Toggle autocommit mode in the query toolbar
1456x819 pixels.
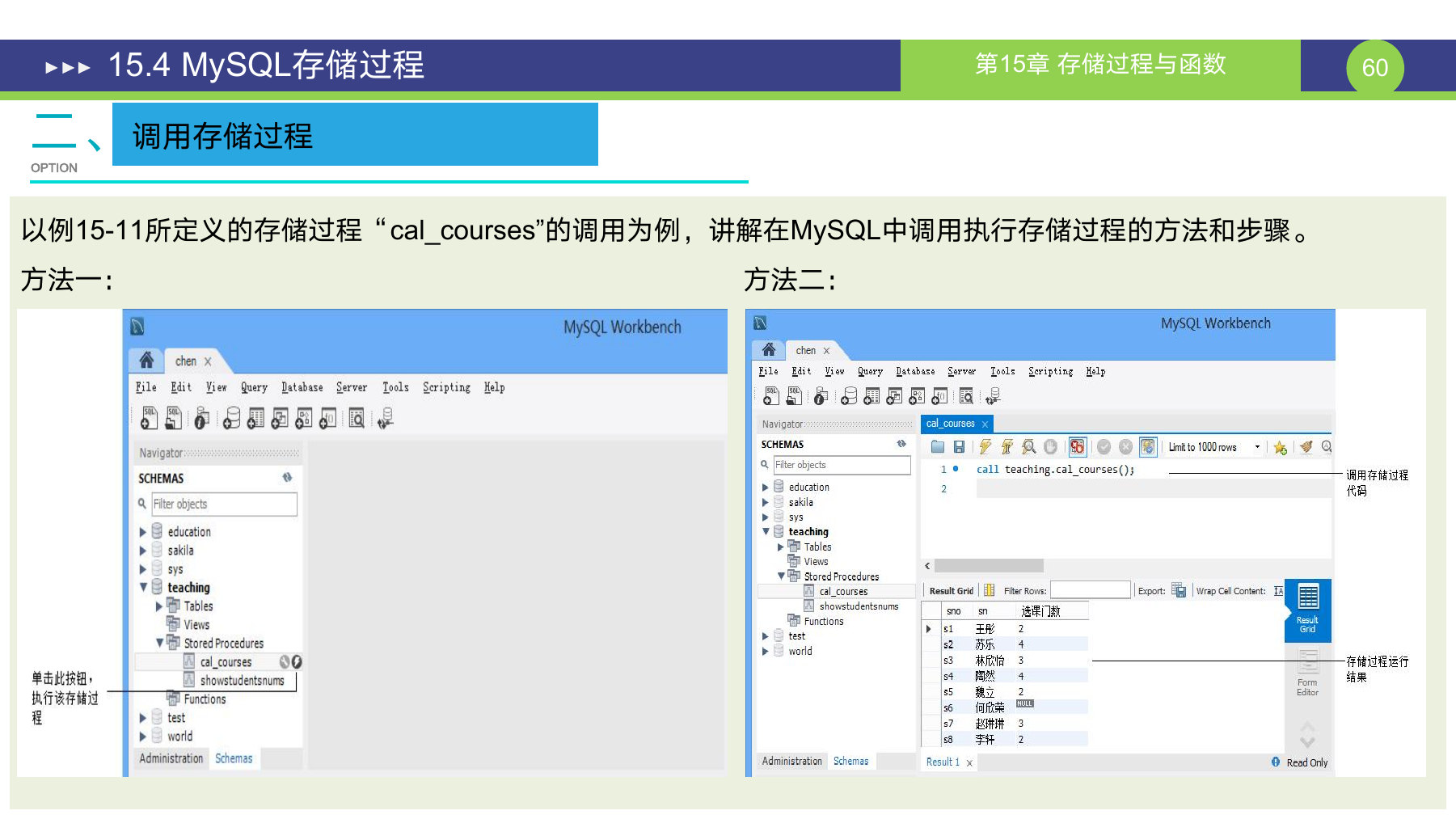click(x=1147, y=446)
